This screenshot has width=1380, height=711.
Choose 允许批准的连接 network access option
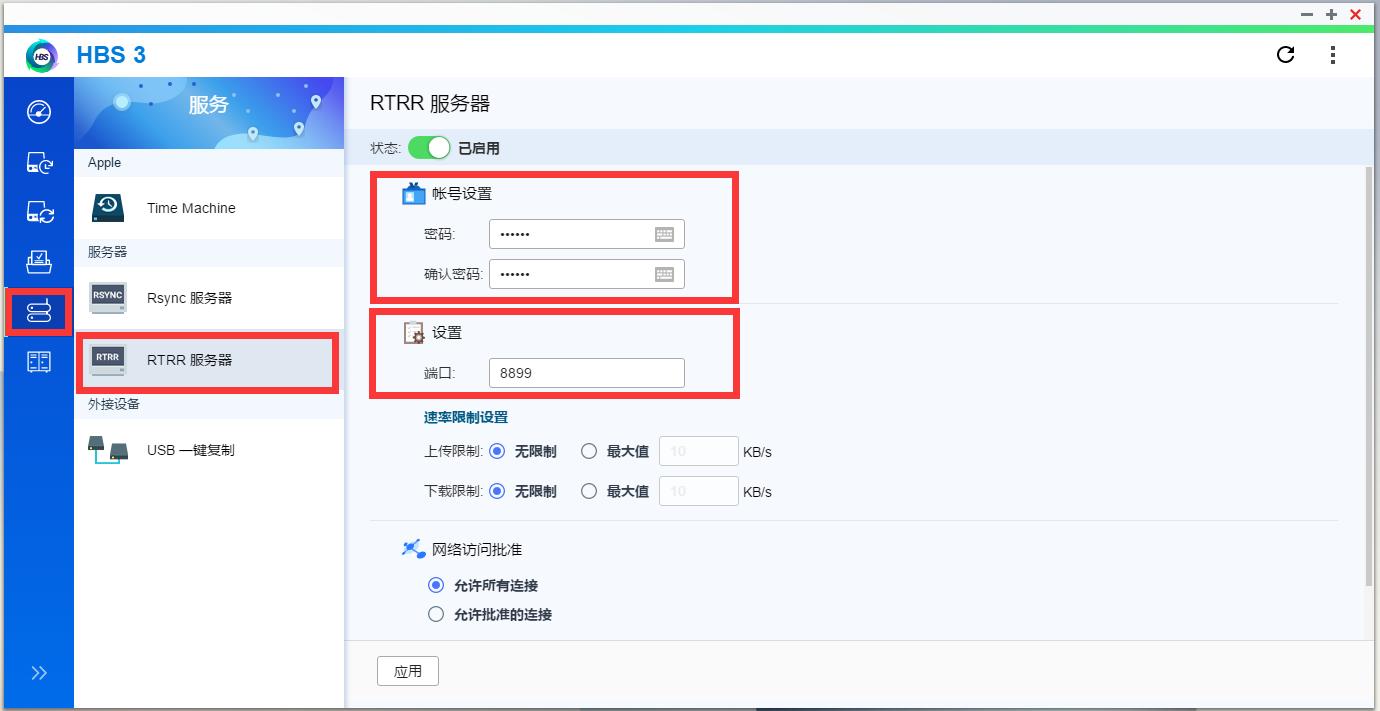436,614
